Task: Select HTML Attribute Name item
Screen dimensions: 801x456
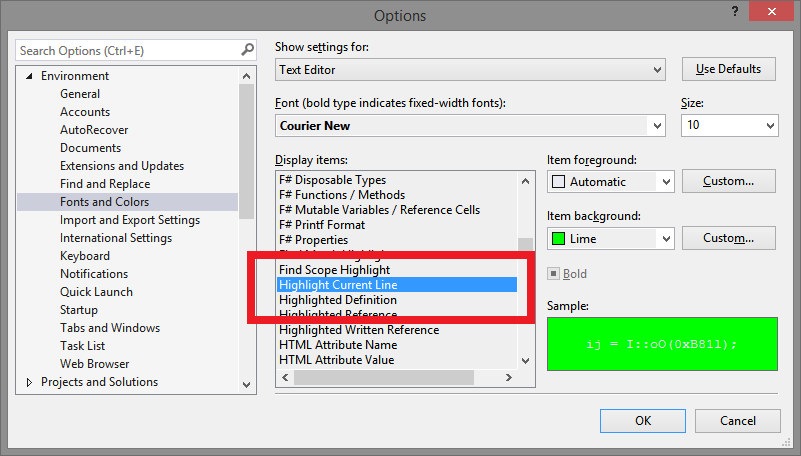Action: (x=397, y=345)
